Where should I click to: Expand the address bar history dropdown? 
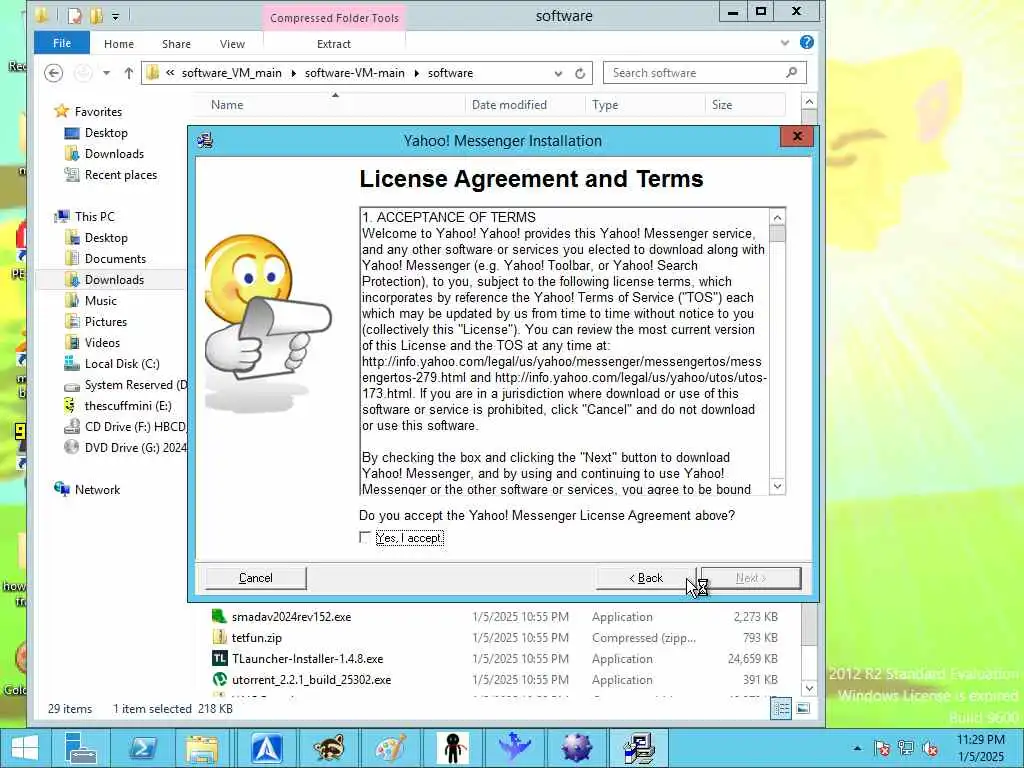[x=558, y=73]
